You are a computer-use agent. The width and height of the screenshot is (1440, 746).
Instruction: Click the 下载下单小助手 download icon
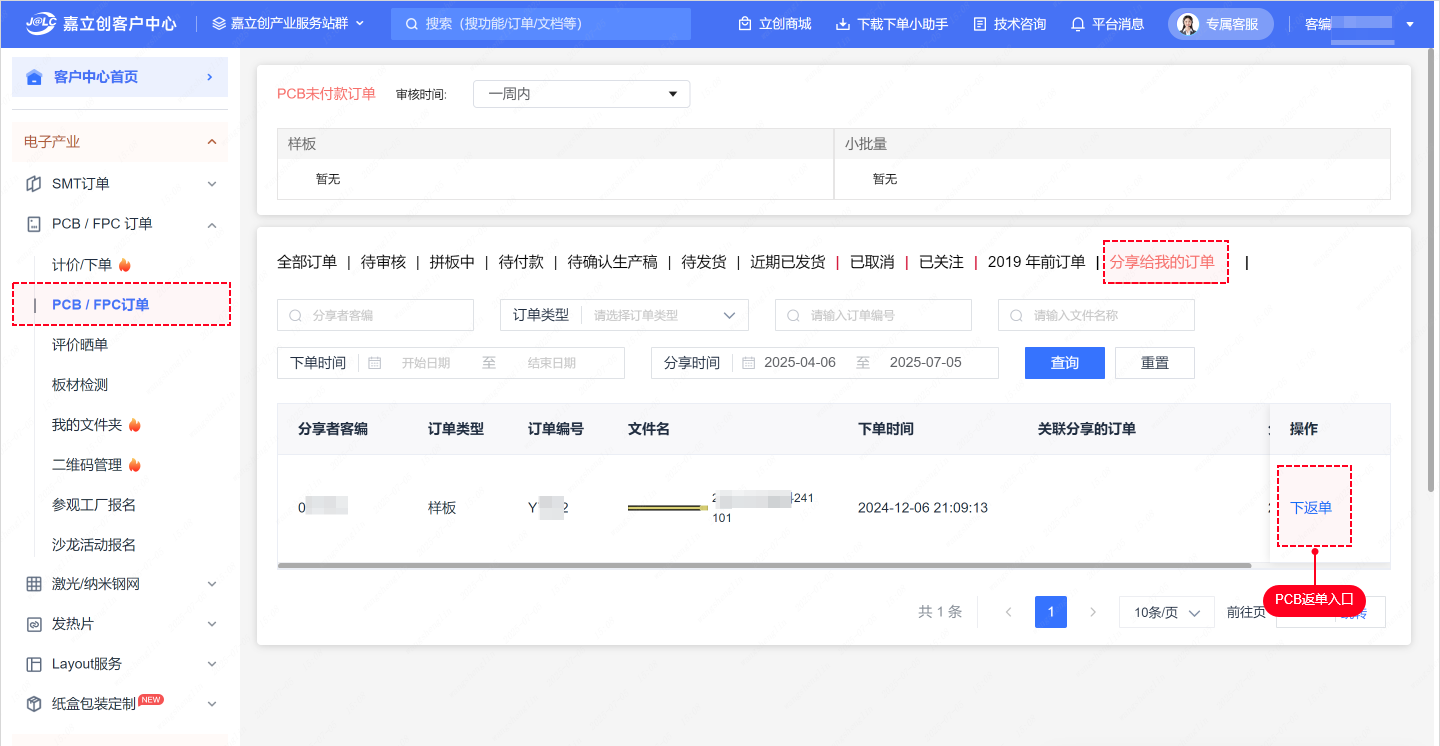click(x=842, y=24)
